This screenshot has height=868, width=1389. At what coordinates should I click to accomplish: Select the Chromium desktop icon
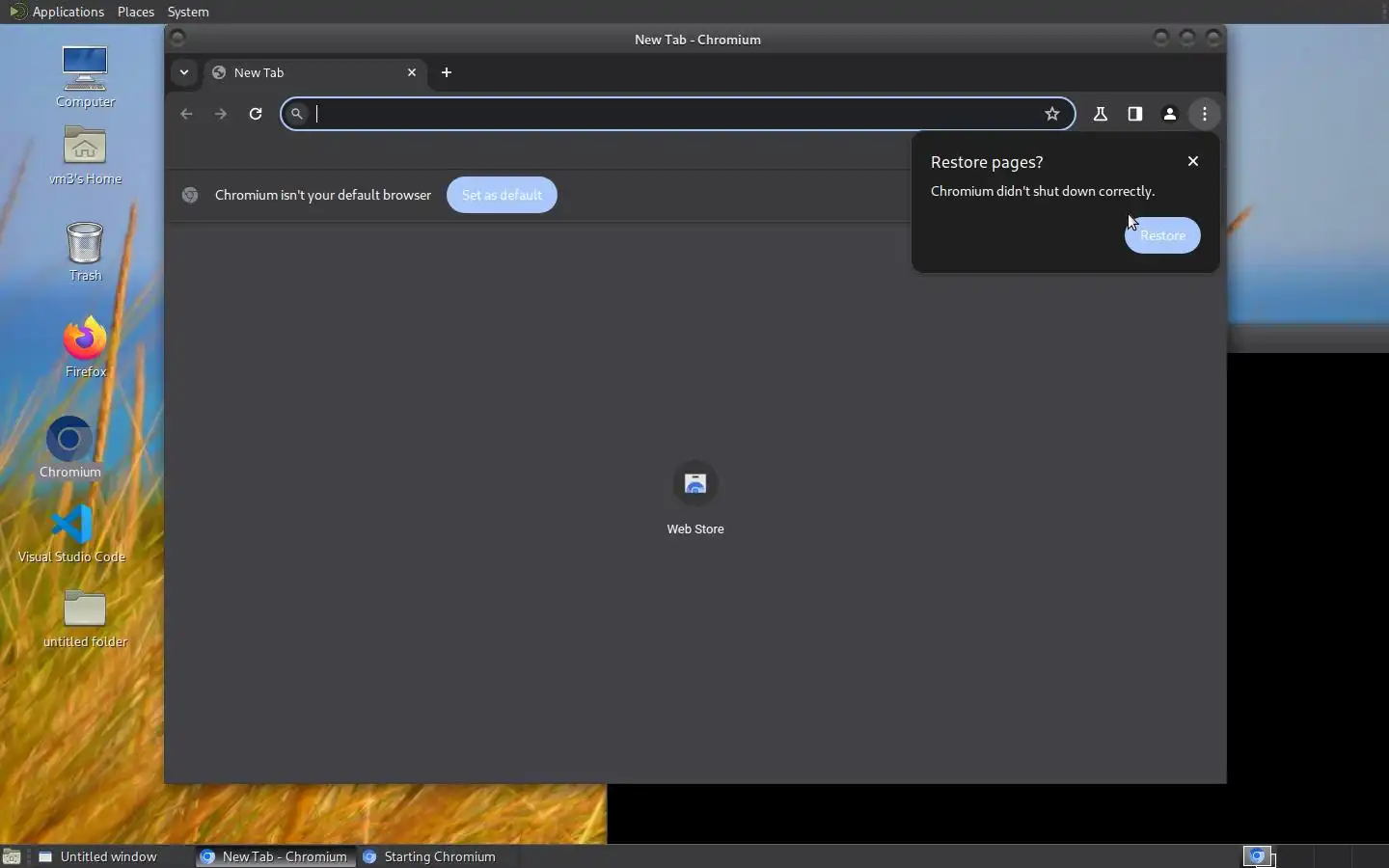pos(69,447)
